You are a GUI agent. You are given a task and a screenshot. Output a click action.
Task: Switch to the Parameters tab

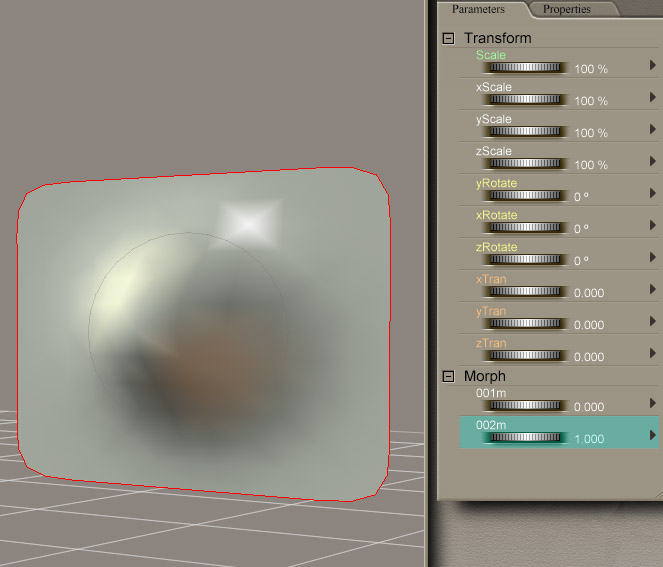(478, 9)
